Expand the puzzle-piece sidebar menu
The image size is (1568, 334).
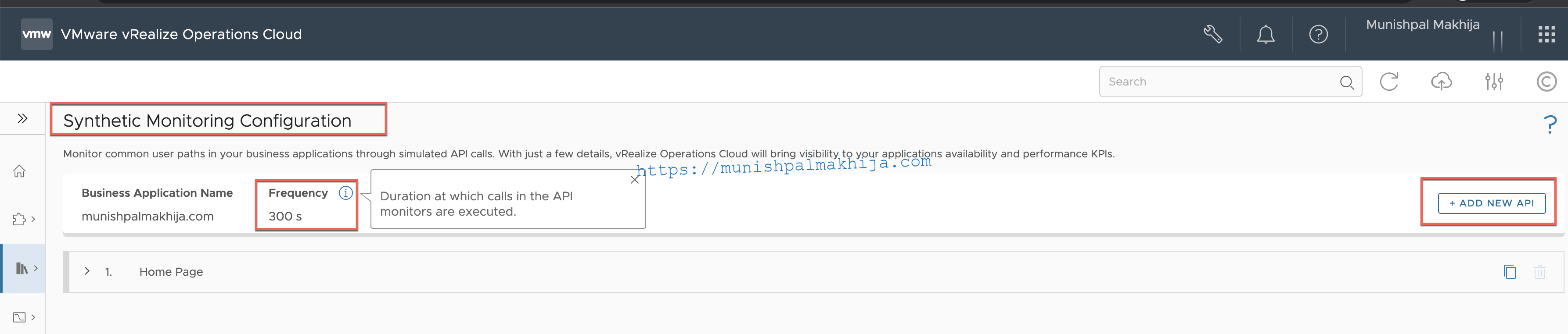(23, 219)
